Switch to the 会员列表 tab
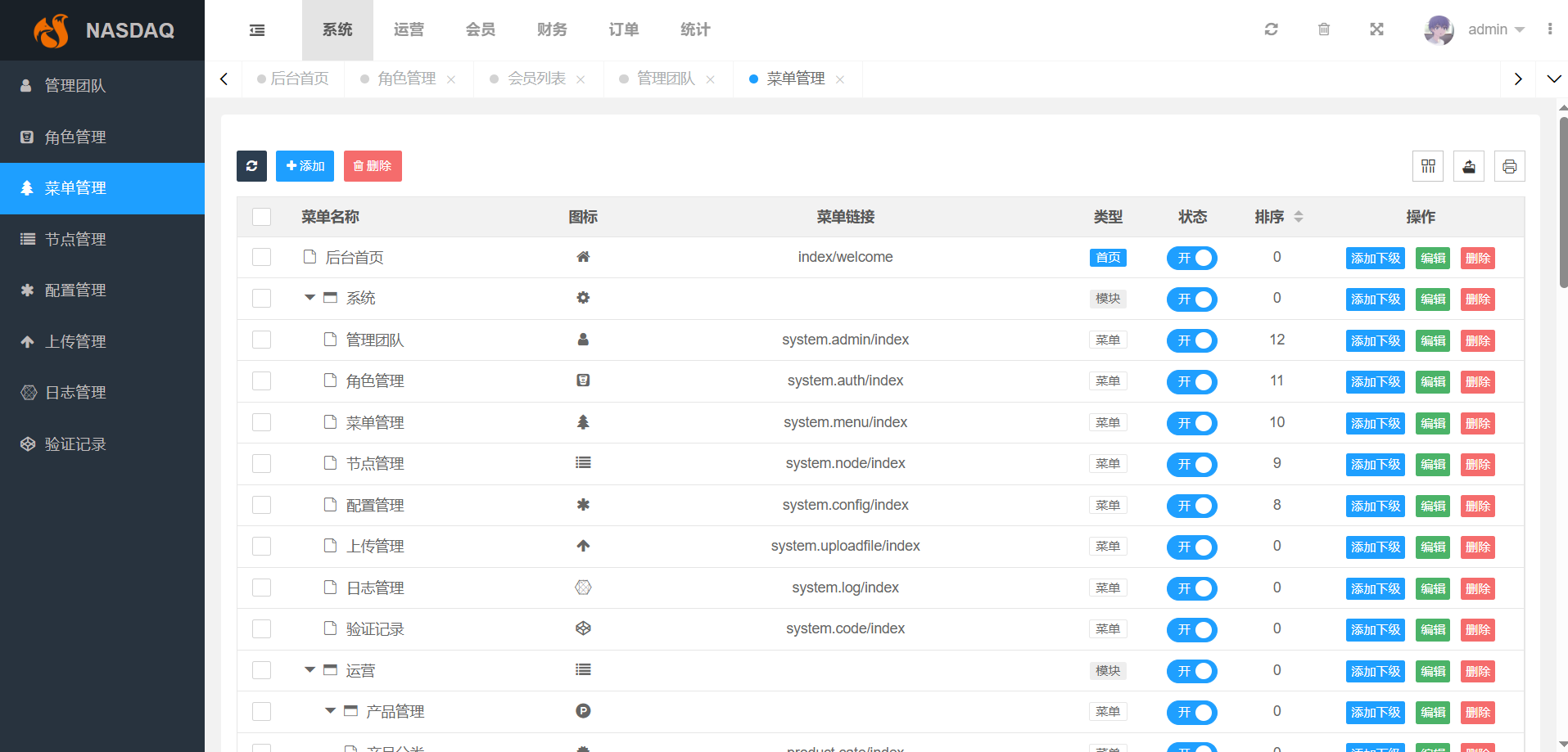 (x=536, y=79)
